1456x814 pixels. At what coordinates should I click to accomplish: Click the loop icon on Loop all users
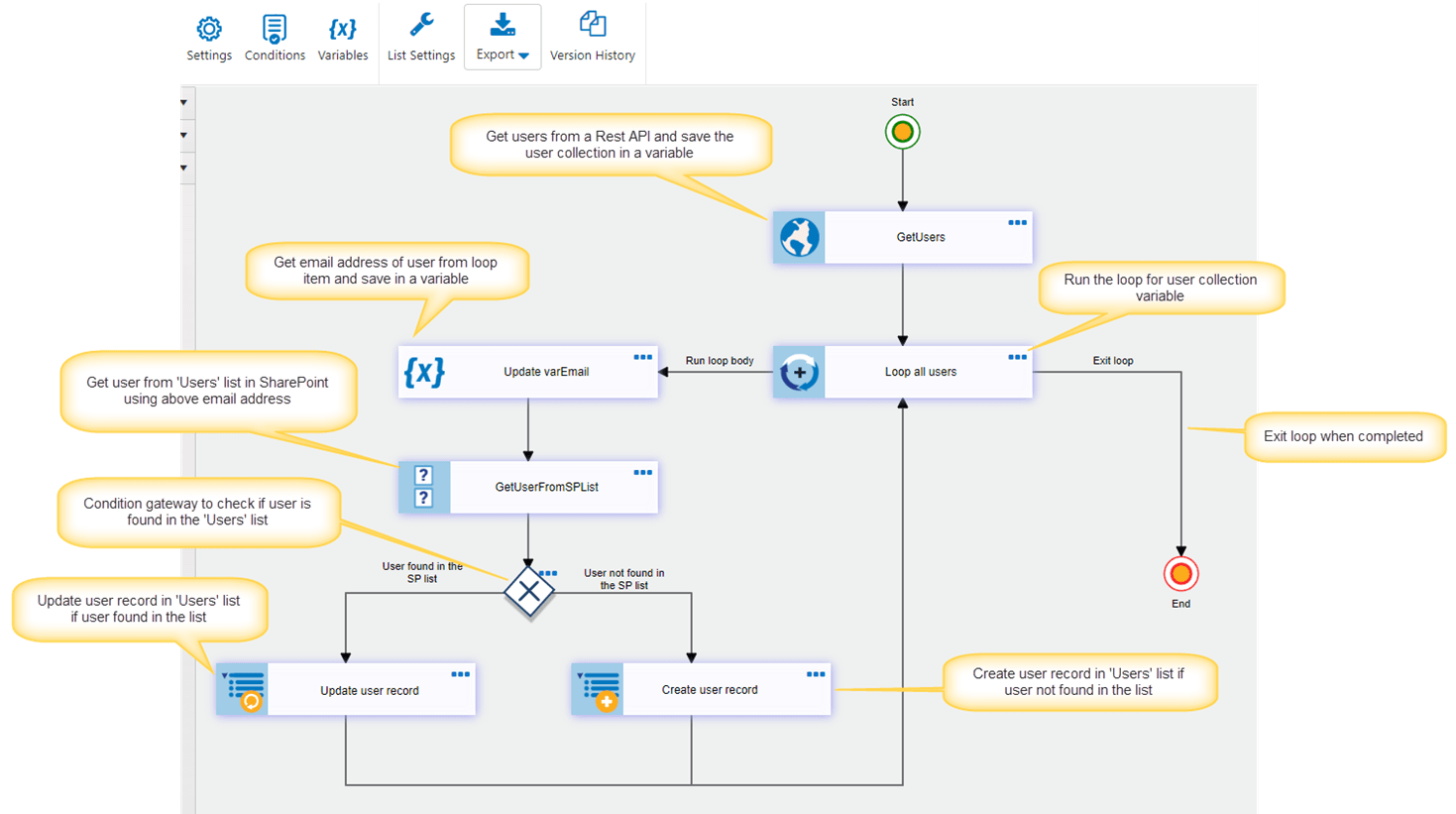click(x=799, y=371)
